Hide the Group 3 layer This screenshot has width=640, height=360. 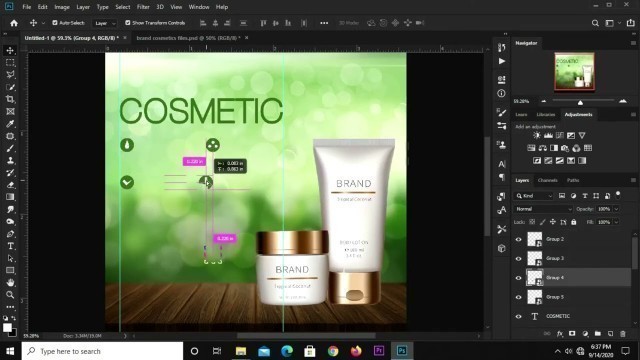(x=518, y=259)
